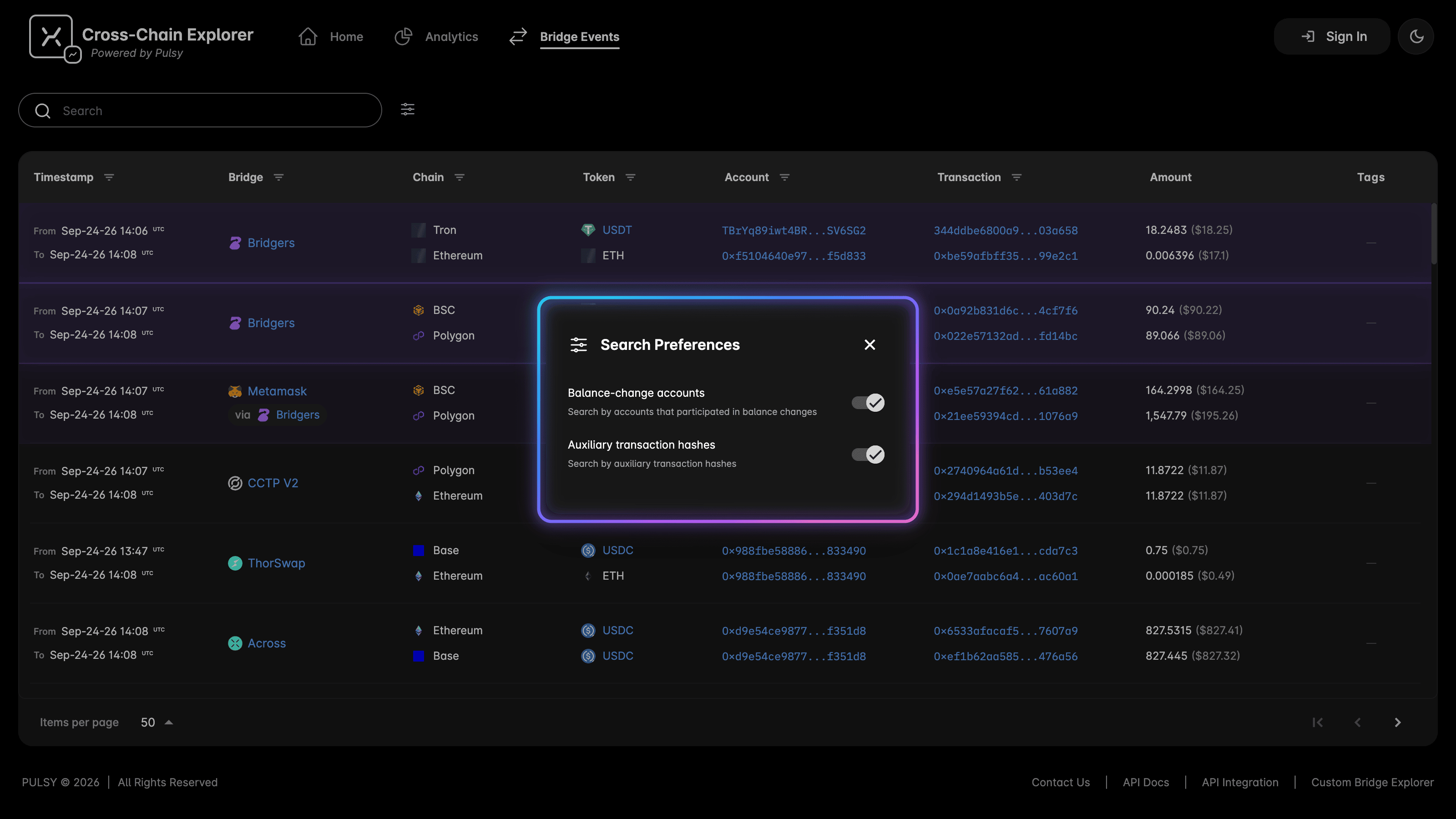Click the table vertical scrollbar
Screen dimensions: 1456x819
(x=1434, y=234)
